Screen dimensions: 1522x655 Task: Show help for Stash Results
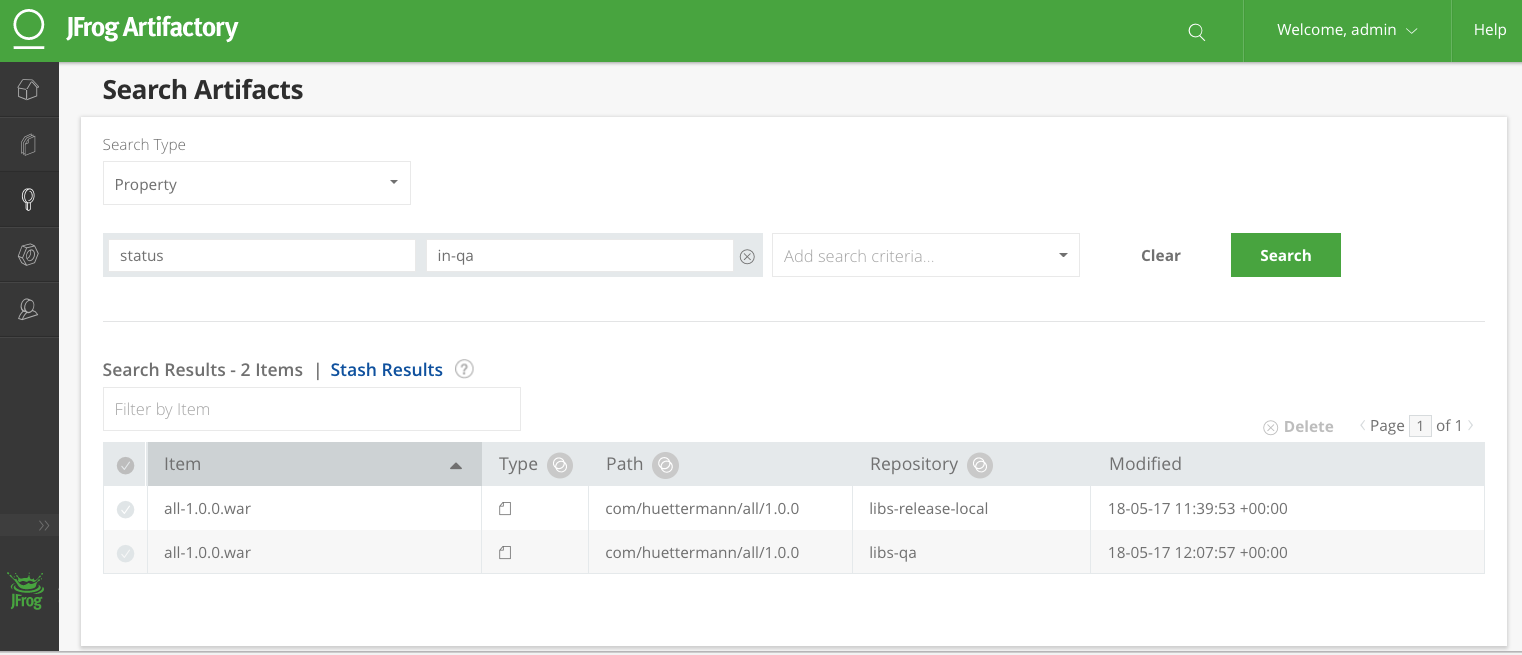pyautogui.click(x=464, y=369)
